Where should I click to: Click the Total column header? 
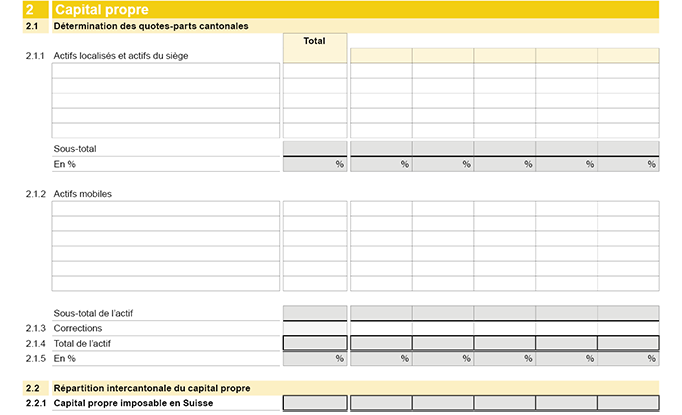pyautogui.click(x=315, y=42)
